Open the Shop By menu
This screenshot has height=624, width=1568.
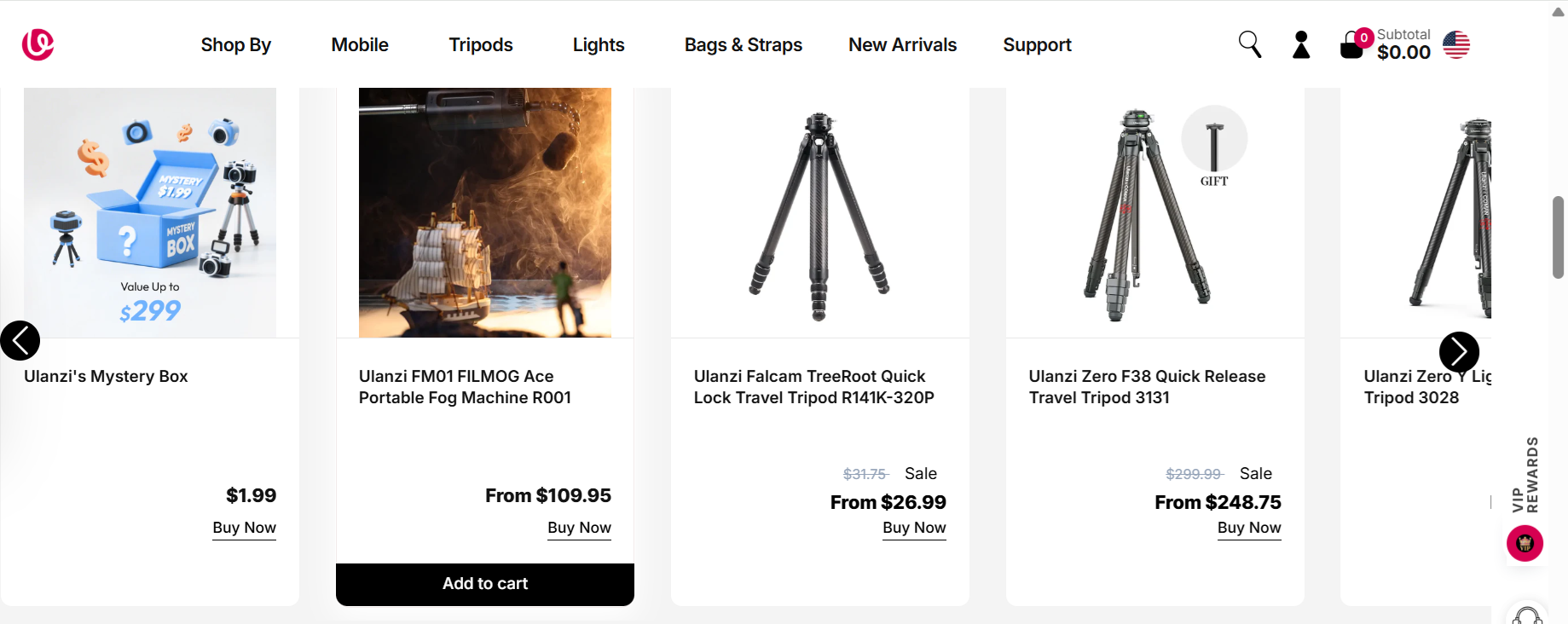tap(236, 45)
